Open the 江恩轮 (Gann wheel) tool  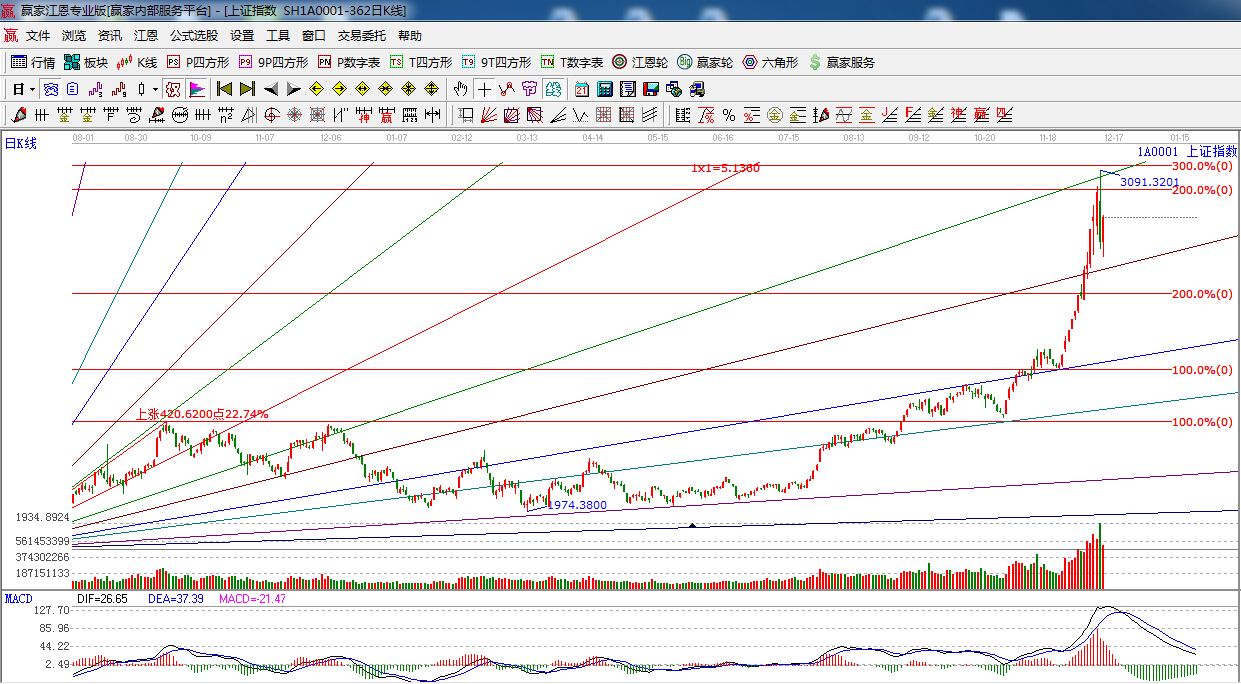(x=640, y=62)
